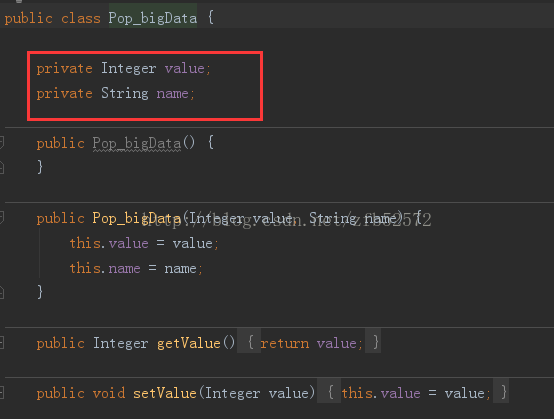Click the 'void' keyword of setValue
Image resolution: width=554 pixels, height=419 pixels.
coord(109,393)
